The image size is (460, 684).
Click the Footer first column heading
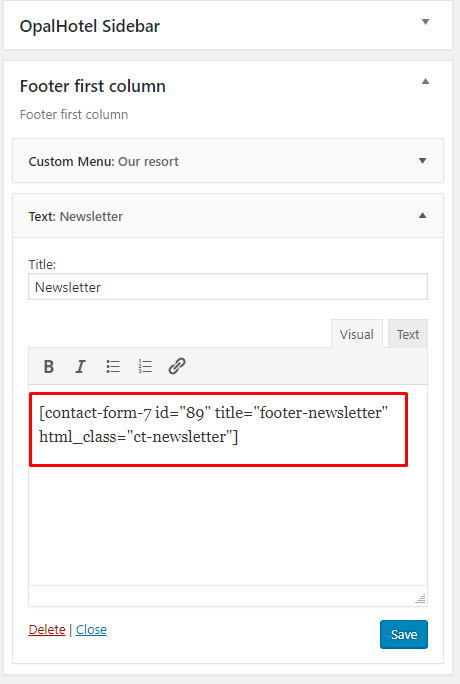coord(92,86)
